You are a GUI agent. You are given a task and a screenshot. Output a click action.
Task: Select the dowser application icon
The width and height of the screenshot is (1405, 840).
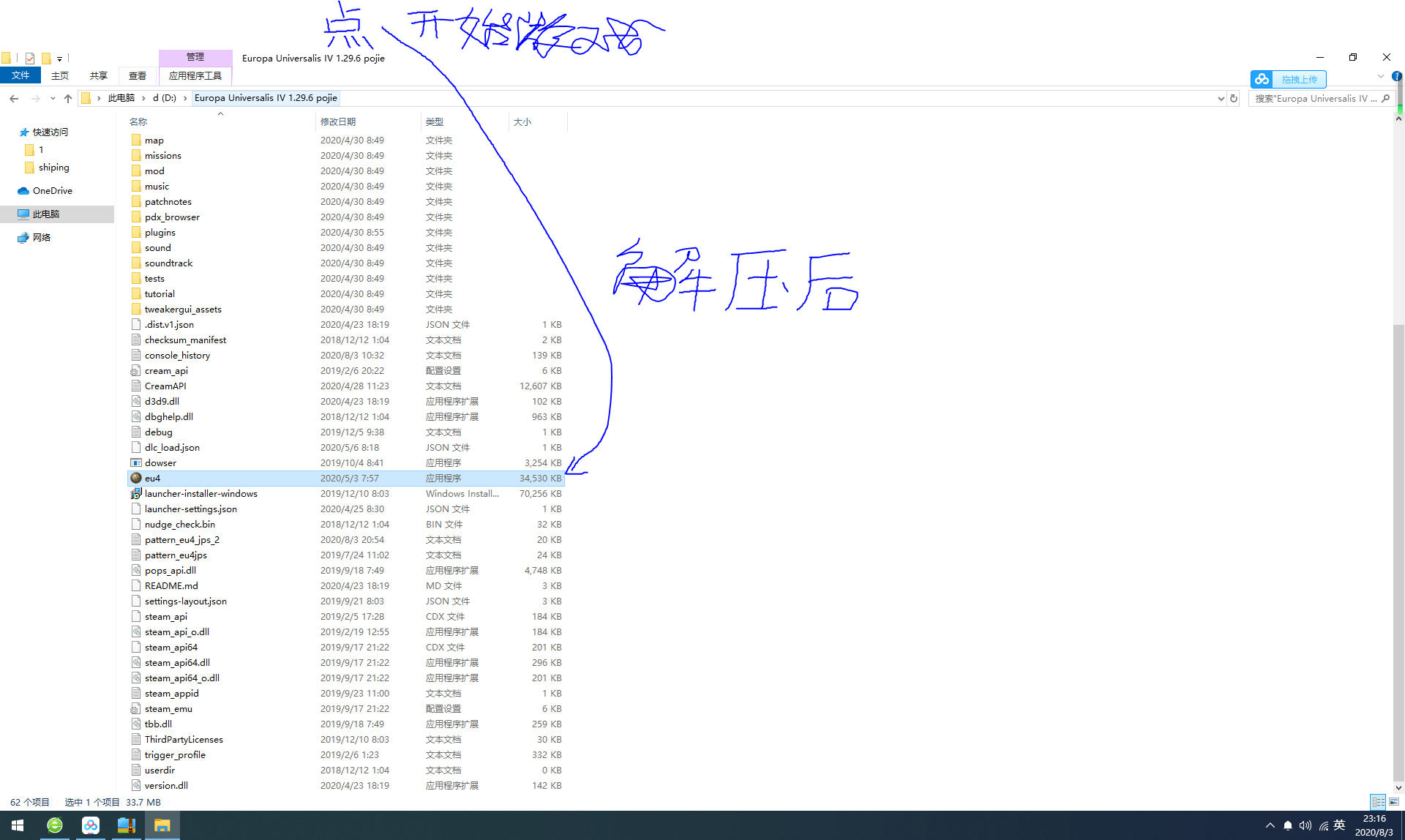136,462
